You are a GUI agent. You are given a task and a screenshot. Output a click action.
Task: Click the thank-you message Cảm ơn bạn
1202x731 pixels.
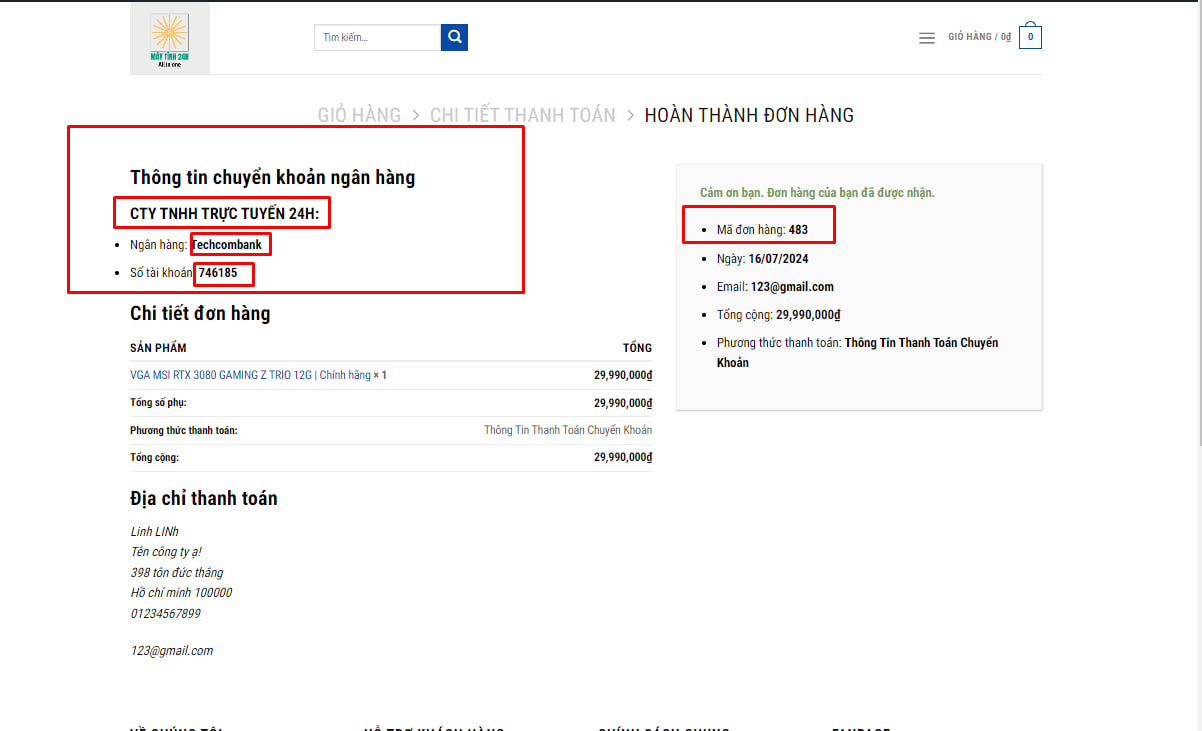818,192
